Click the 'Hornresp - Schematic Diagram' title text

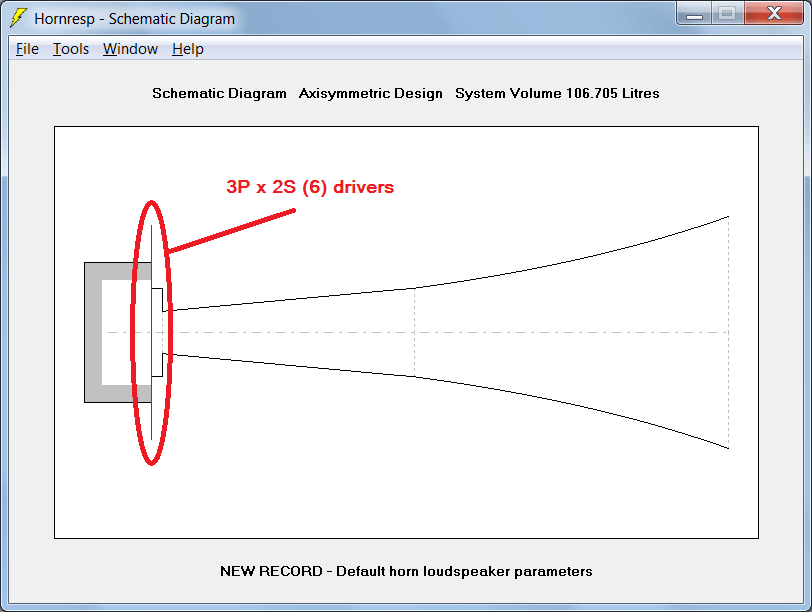click(135, 19)
